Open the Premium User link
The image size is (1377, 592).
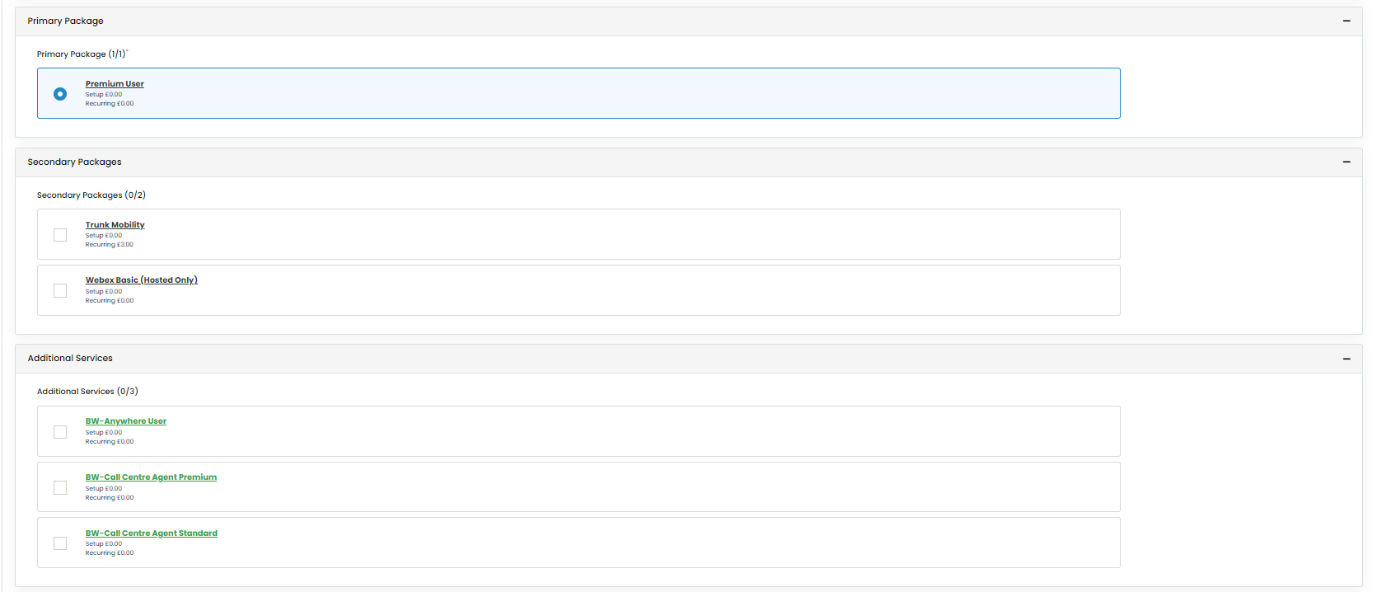[114, 84]
